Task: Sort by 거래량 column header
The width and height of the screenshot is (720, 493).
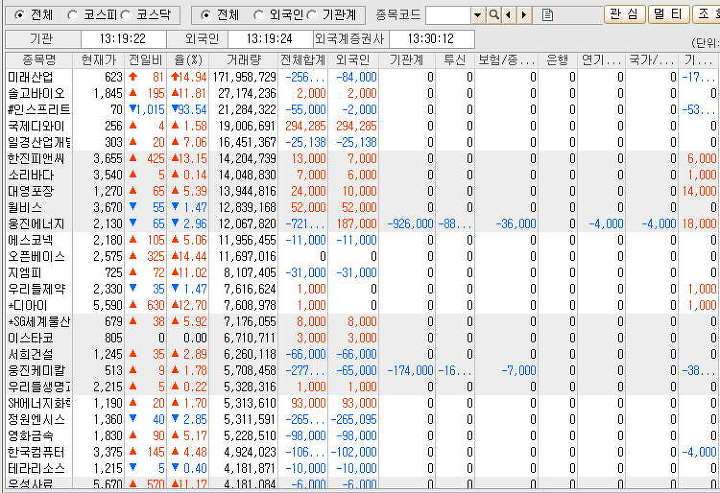Action: 243,60
